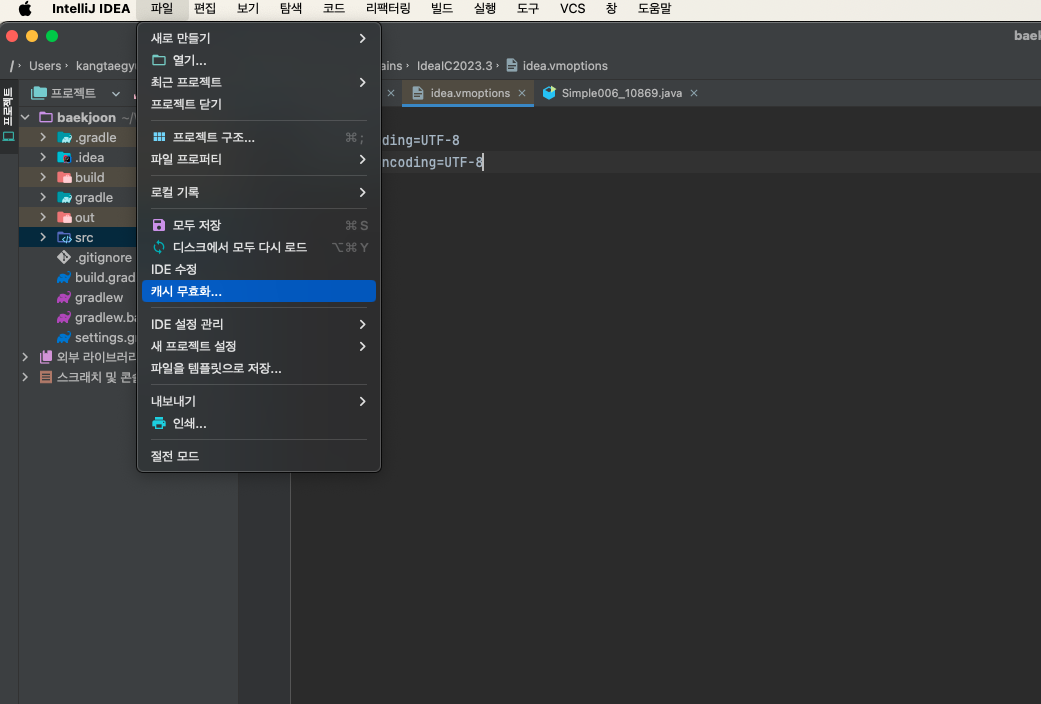Click the .gitignore git icon
Viewport: 1041px width, 704px height.
click(x=64, y=257)
